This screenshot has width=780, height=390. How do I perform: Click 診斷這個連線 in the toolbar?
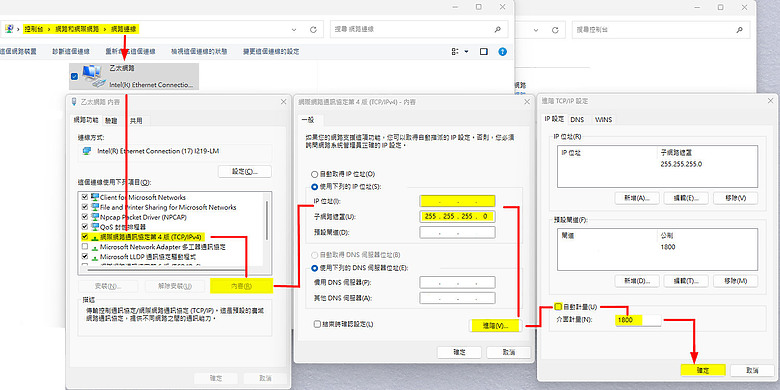pyautogui.click(x=71, y=52)
